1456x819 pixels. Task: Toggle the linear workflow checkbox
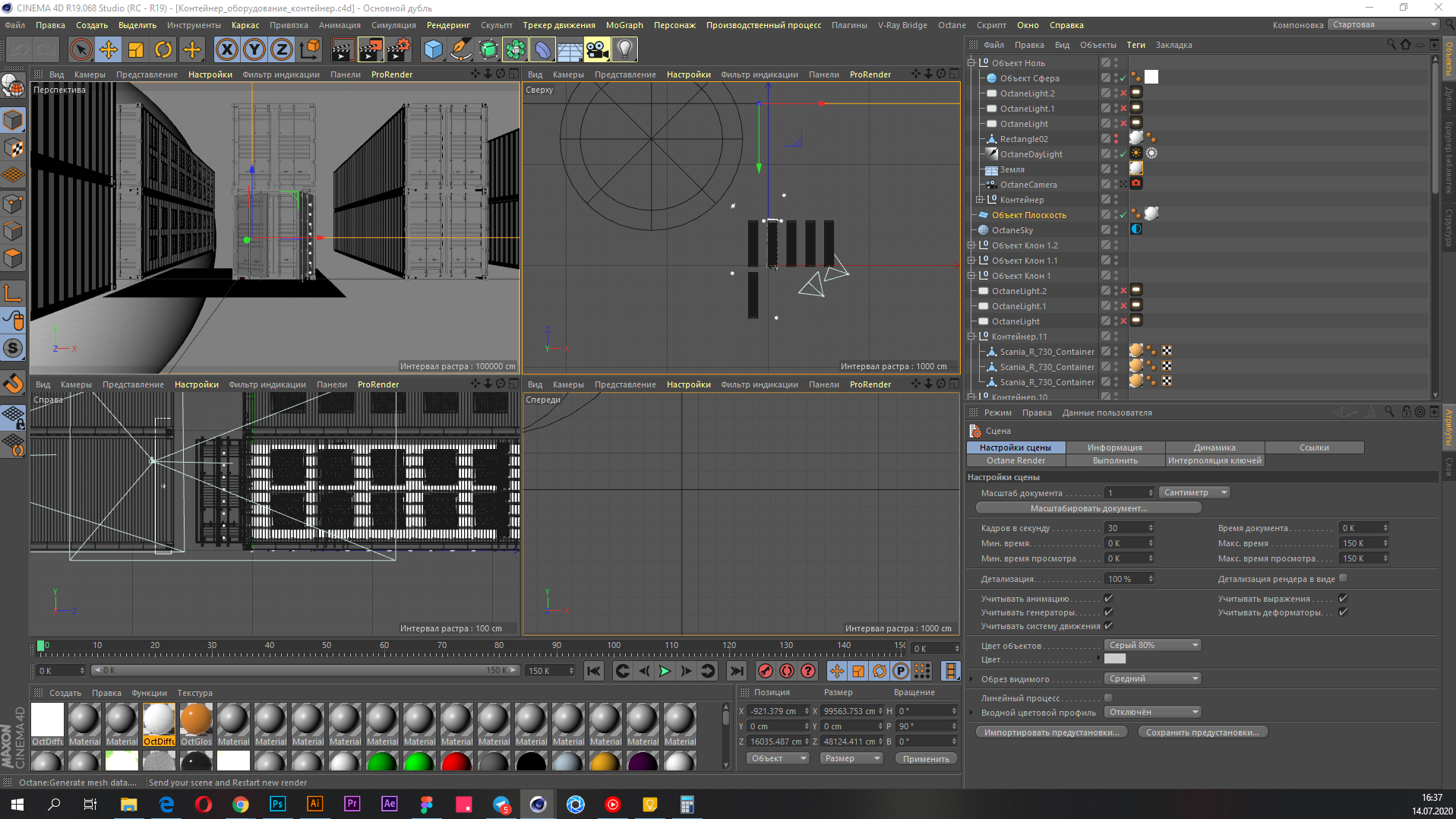tap(1108, 697)
